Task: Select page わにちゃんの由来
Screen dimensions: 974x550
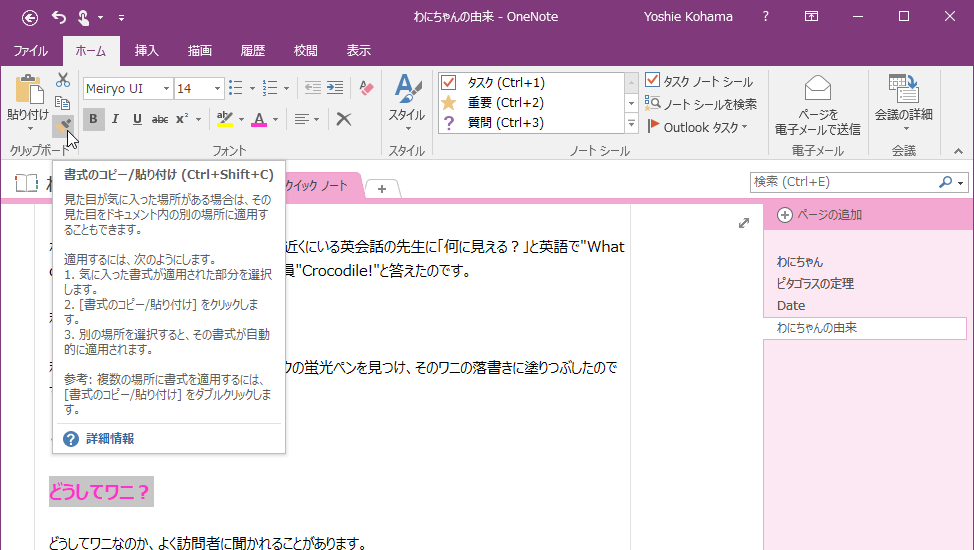Action: (x=865, y=328)
